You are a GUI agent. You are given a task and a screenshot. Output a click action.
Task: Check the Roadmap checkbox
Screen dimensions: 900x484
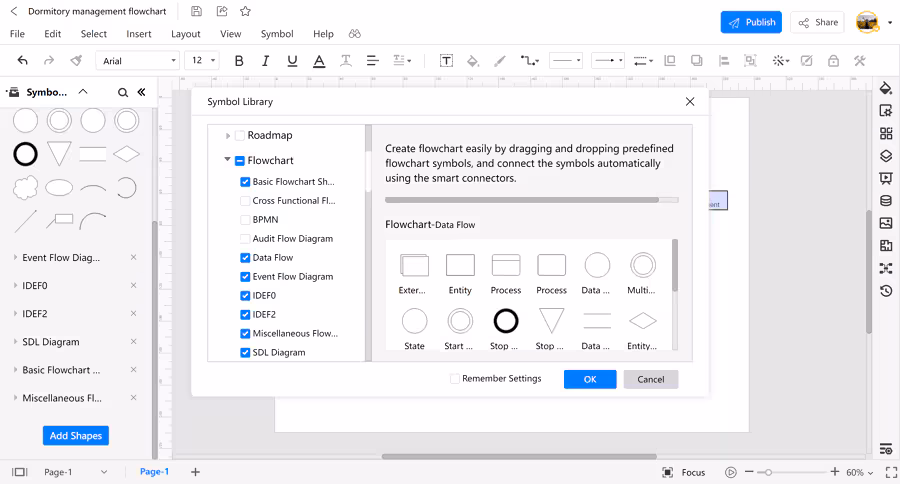pyautogui.click(x=240, y=135)
